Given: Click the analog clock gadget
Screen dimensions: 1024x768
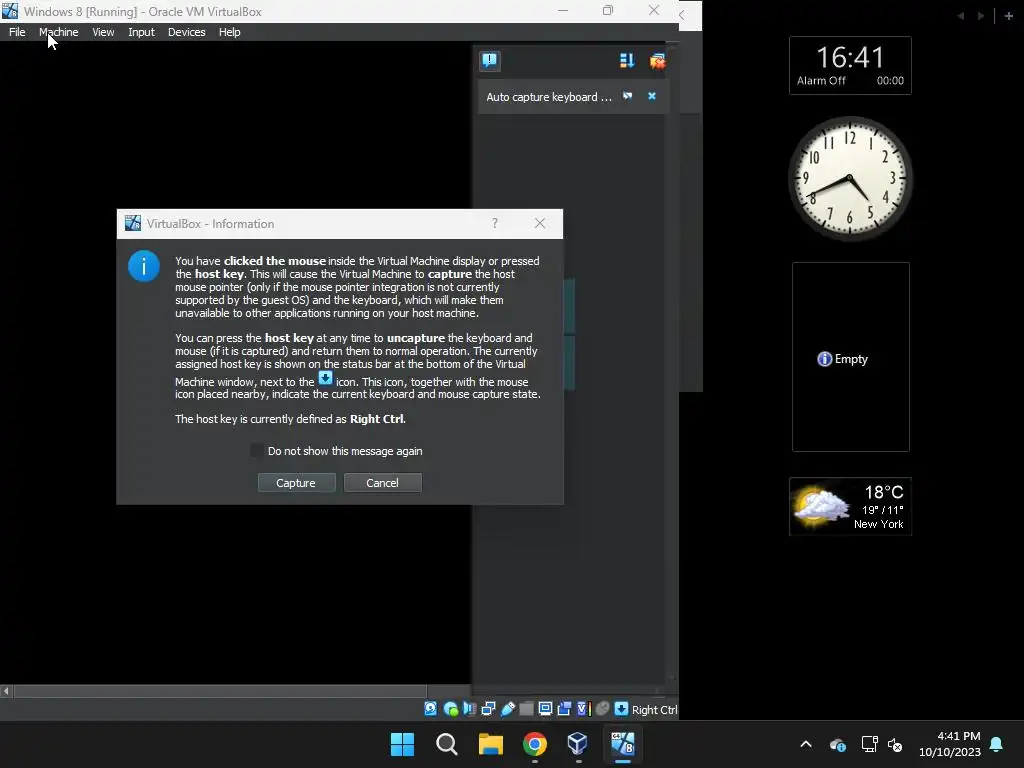Looking at the screenshot, I should click(849, 178).
